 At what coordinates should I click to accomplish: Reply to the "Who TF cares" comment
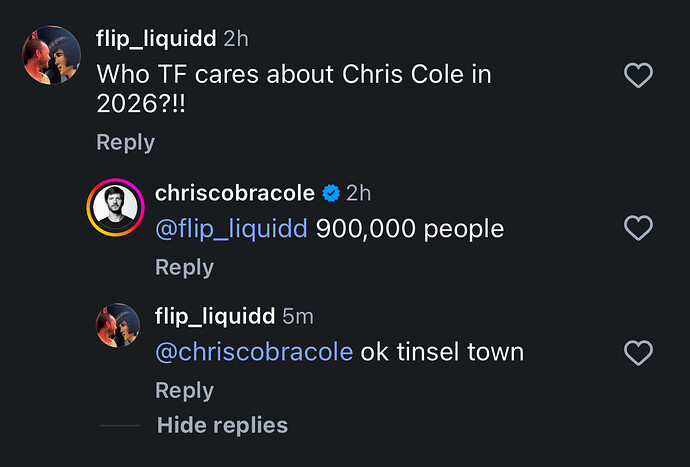pos(125,142)
